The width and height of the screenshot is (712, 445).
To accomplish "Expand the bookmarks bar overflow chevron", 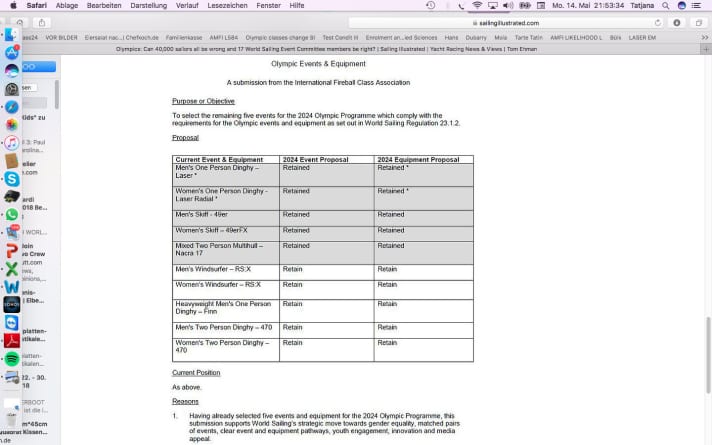I will 704,36.
